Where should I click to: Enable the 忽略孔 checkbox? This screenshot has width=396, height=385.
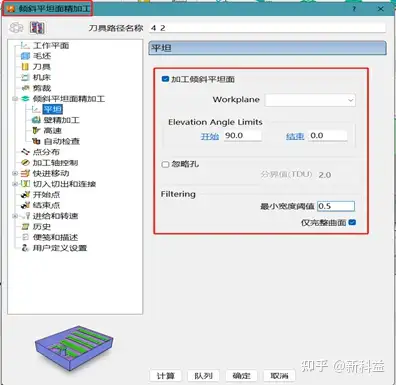click(165, 164)
